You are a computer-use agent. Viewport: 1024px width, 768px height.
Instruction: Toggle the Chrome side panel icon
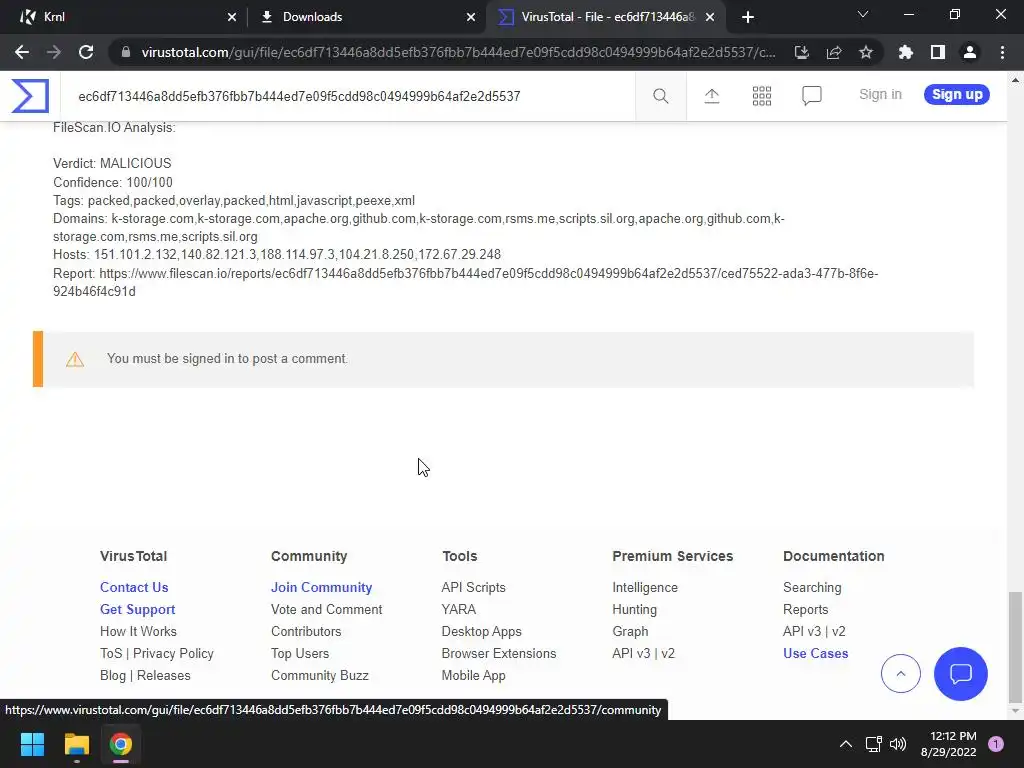click(938, 52)
